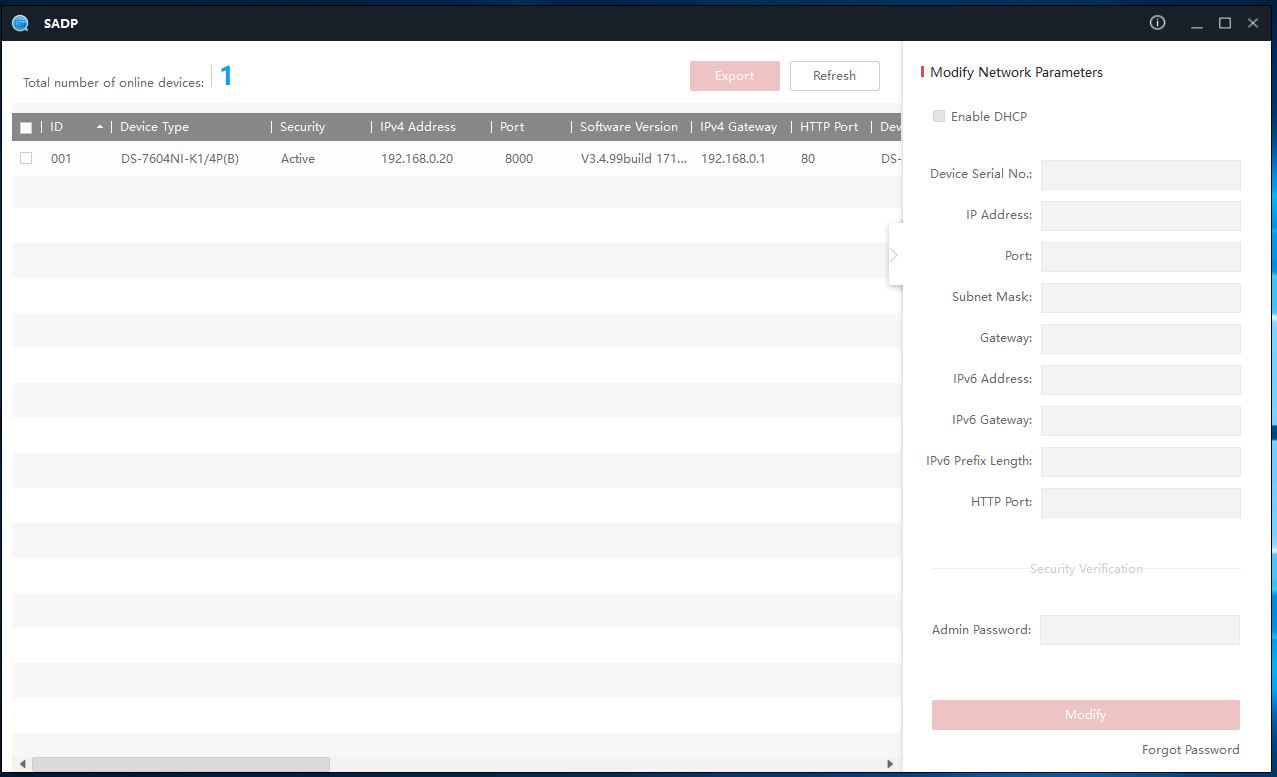The width and height of the screenshot is (1277, 777).
Task: Click the SADP application logo icon
Action: coord(20,23)
